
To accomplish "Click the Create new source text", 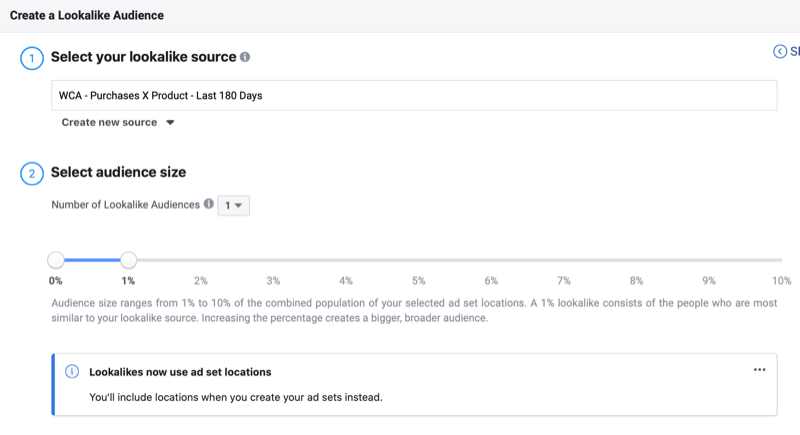I will click(x=109, y=123).
